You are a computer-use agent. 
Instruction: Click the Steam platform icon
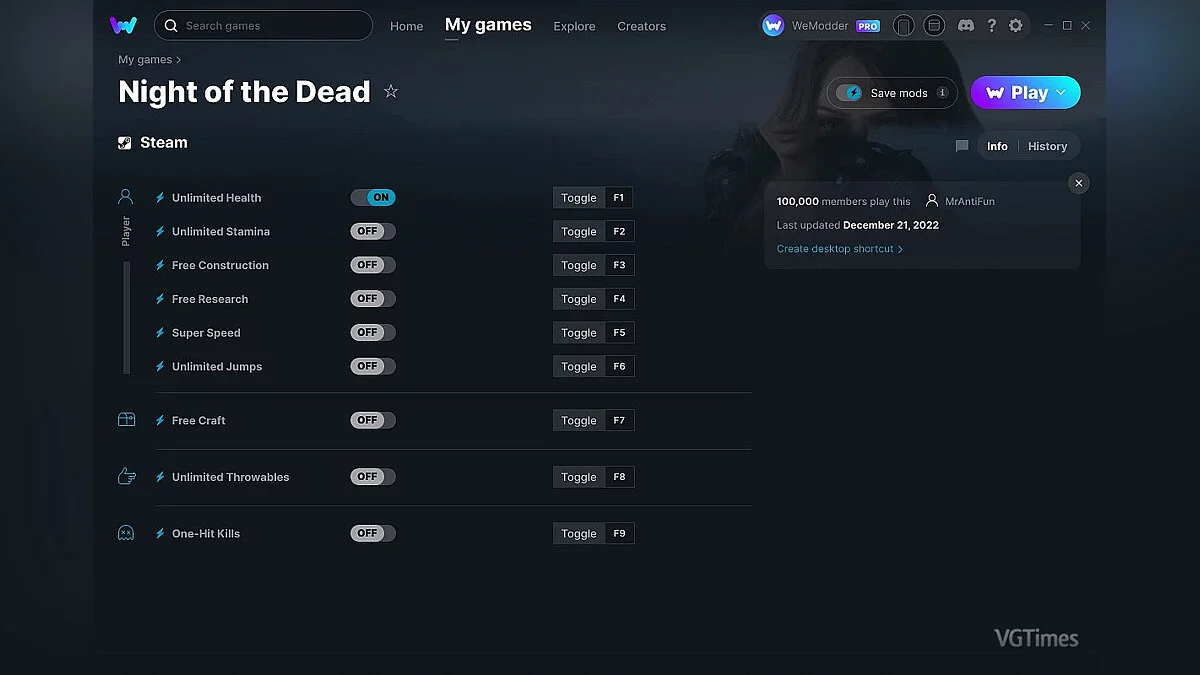(x=125, y=143)
